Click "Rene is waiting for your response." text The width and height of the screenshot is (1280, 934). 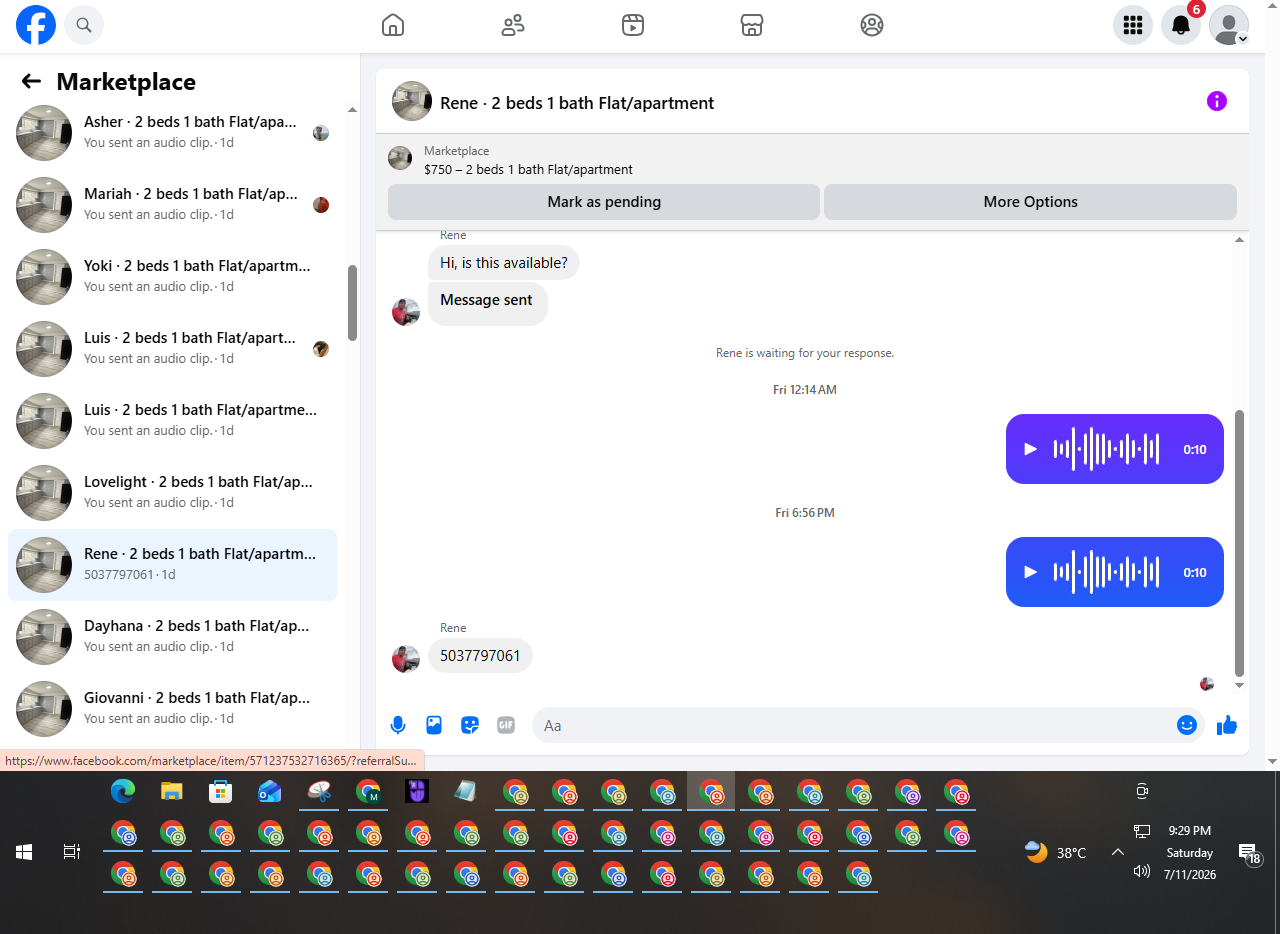pyautogui.click(x=805, y=353)
